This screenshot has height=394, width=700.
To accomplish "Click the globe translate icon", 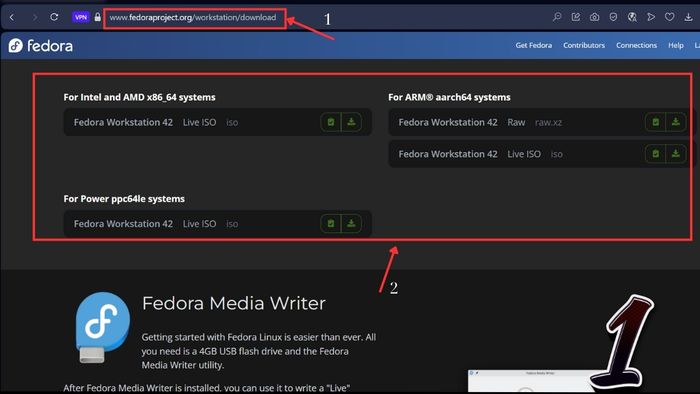I will [632, 17].
